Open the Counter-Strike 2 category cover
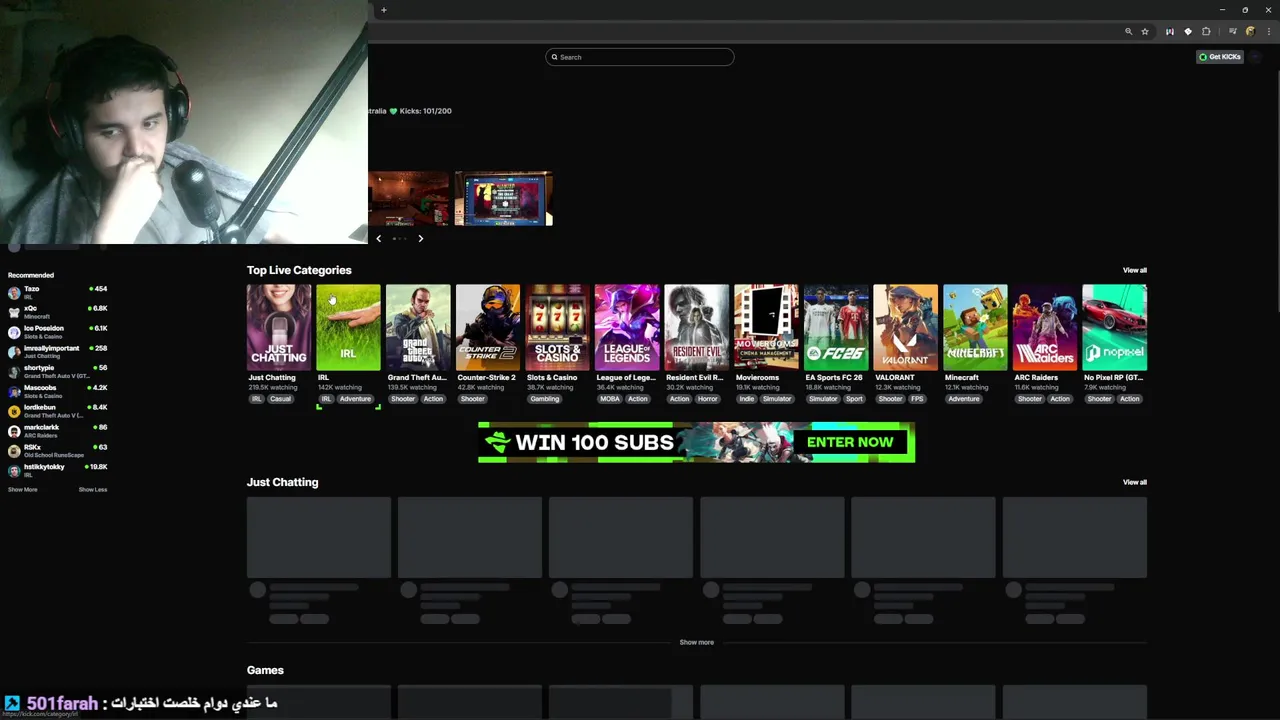Screen dimensions: 1280x720 tap(488, 327)
